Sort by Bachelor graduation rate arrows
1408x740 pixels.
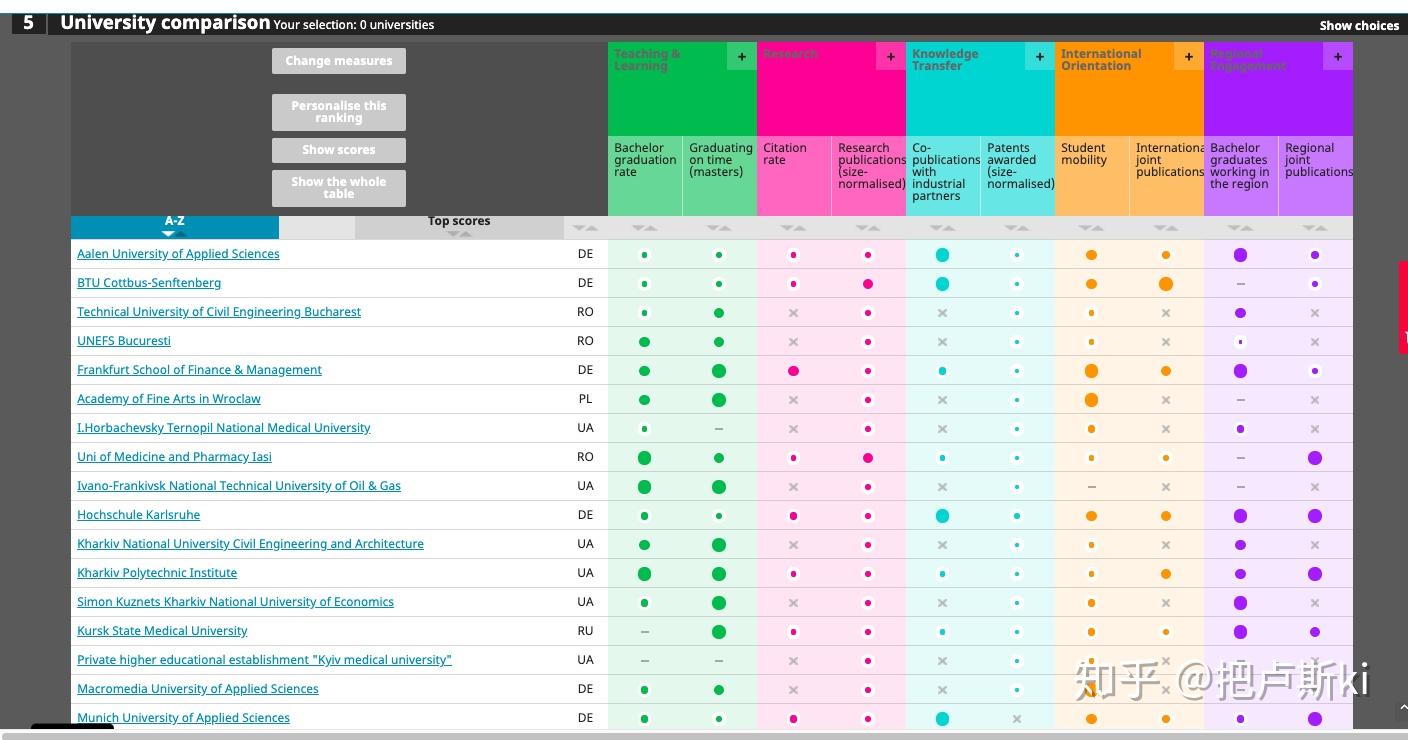point(645,228)
